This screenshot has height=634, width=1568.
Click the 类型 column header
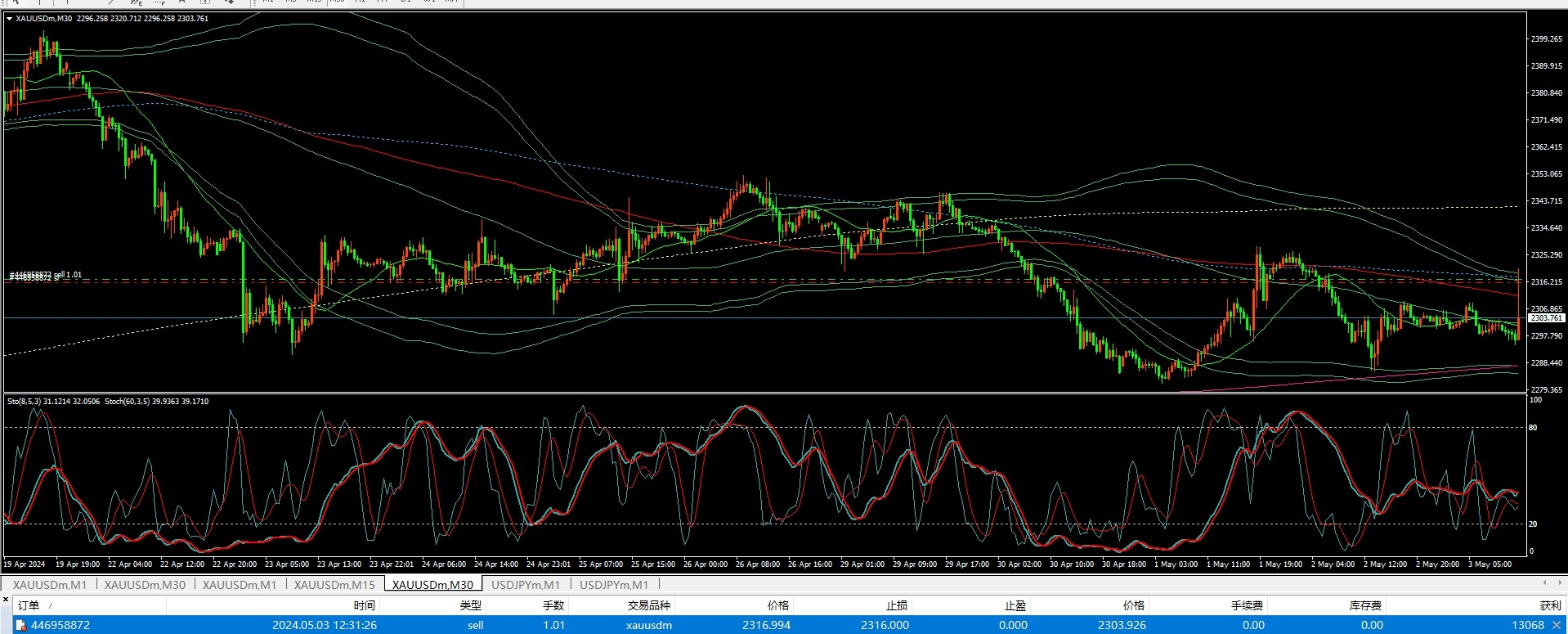click(471, 605)
